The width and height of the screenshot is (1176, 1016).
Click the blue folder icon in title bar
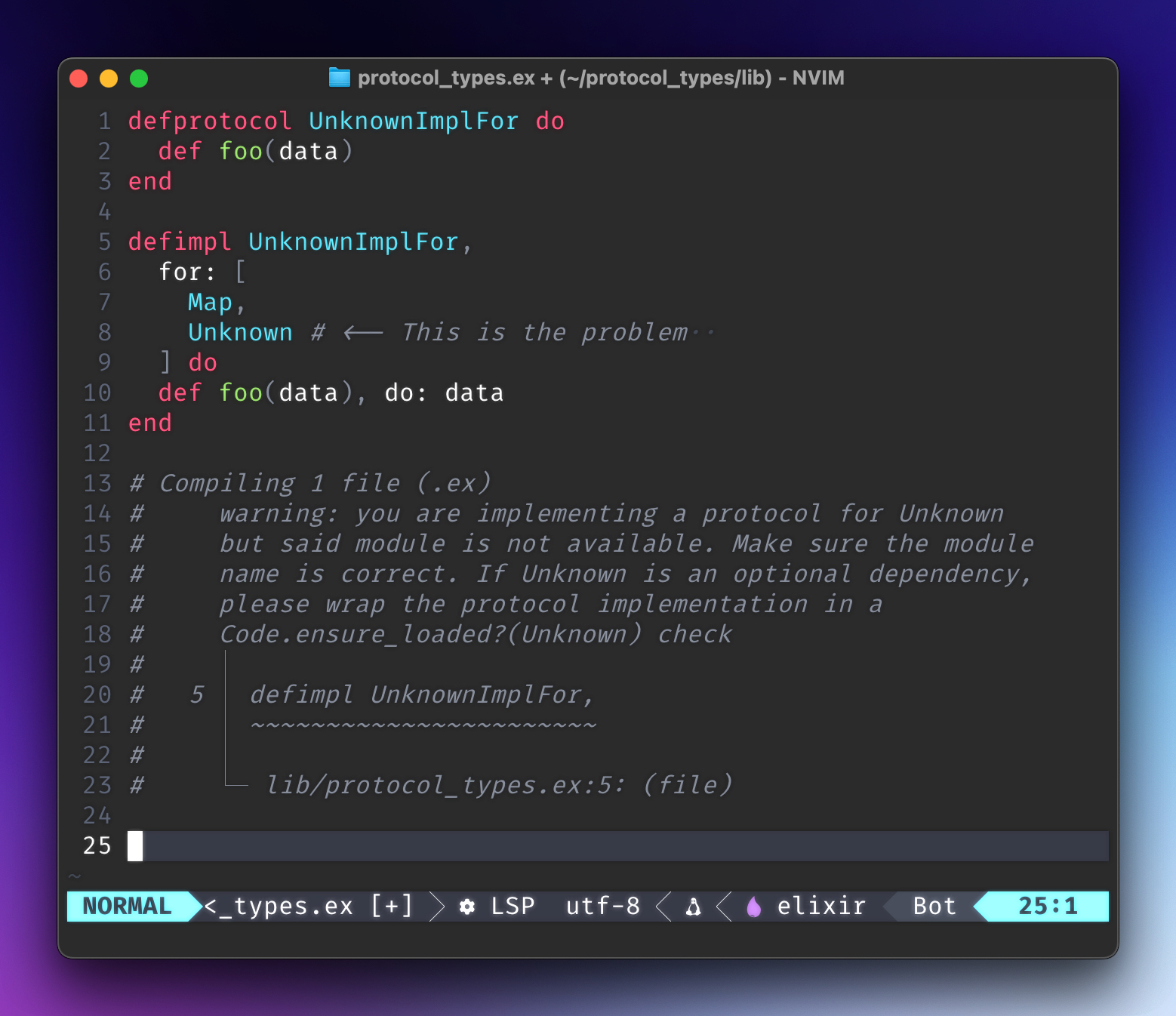(x=340, y=78)
